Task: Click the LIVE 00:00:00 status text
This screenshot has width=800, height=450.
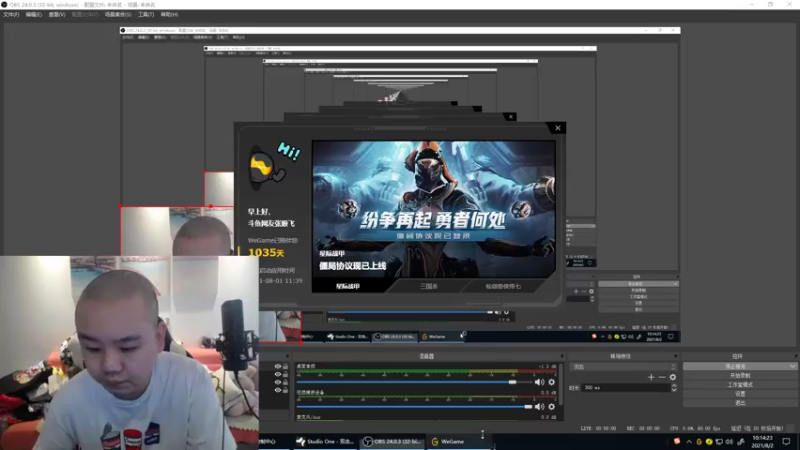Action: pyautogui.click(x=598, y=429)
